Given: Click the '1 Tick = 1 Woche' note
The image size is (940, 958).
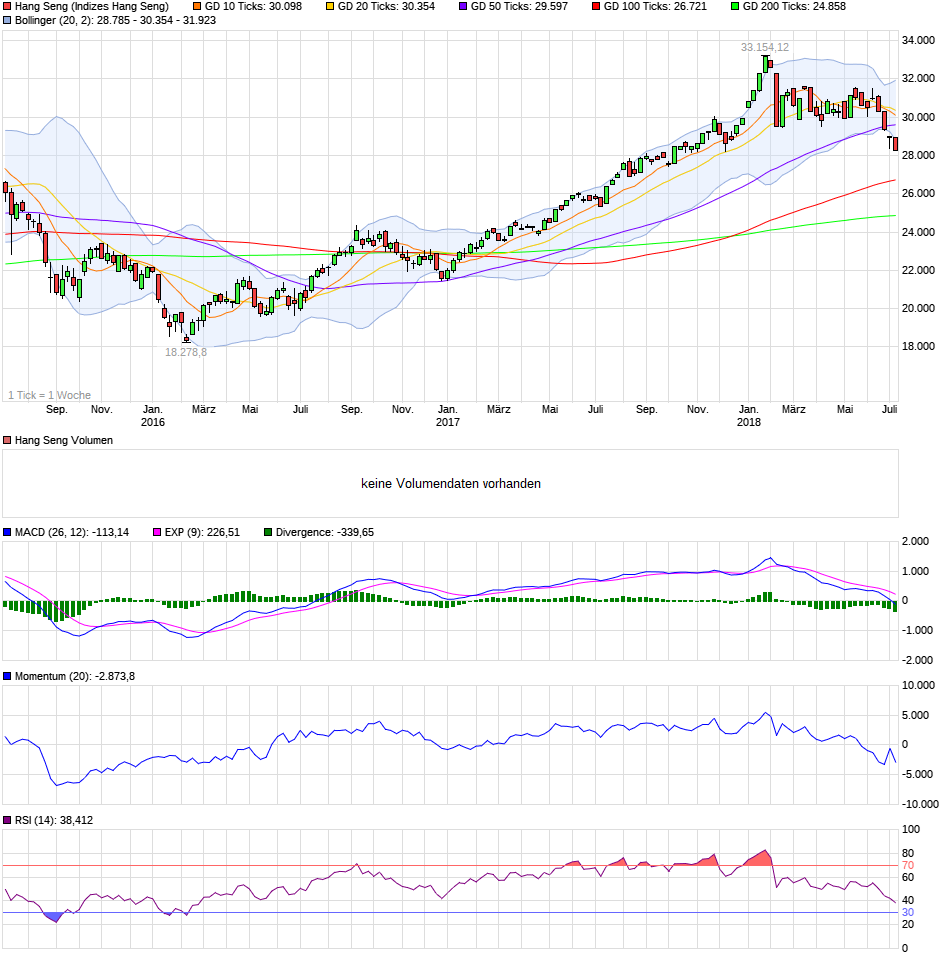Looking at the screenshot, I should 49,395.
